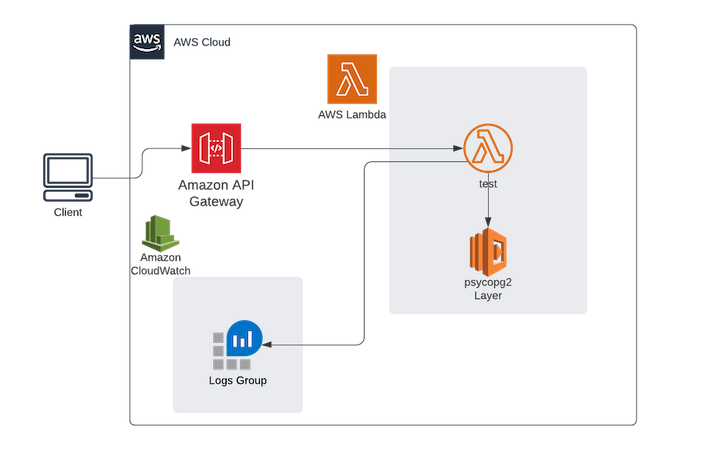Viewport: 705px width, 450px height.
Task: Click the Amazon API Gateway text label
Action: (215, 194)
